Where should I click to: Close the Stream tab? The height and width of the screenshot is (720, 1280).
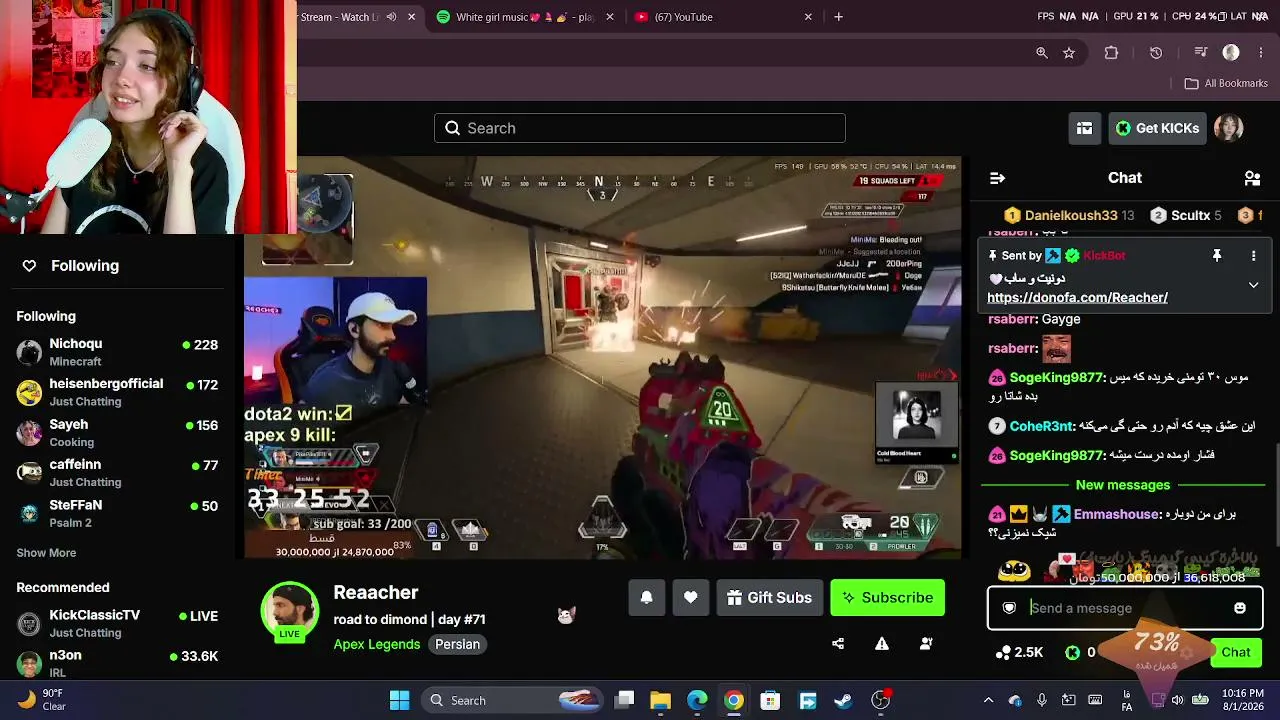pyautogui.click(x=411, y=17)
